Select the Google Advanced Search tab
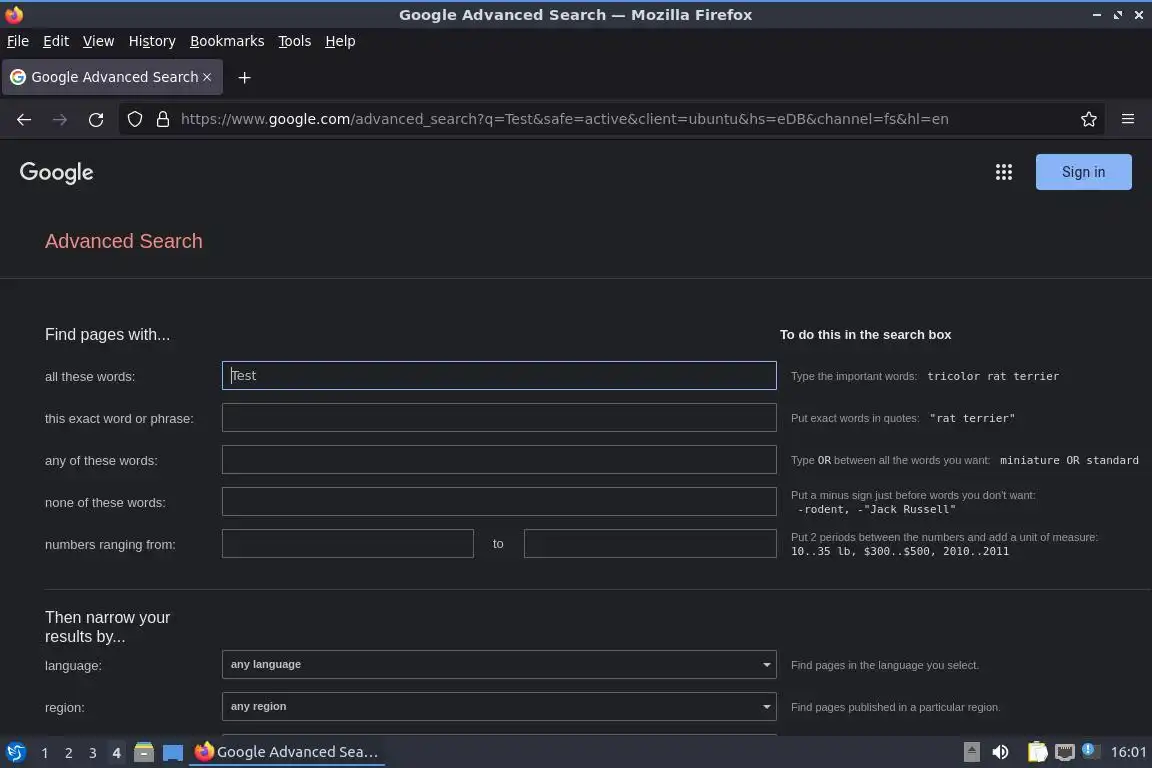Viewport: 1152px width, 768px height. click(112, 77)
